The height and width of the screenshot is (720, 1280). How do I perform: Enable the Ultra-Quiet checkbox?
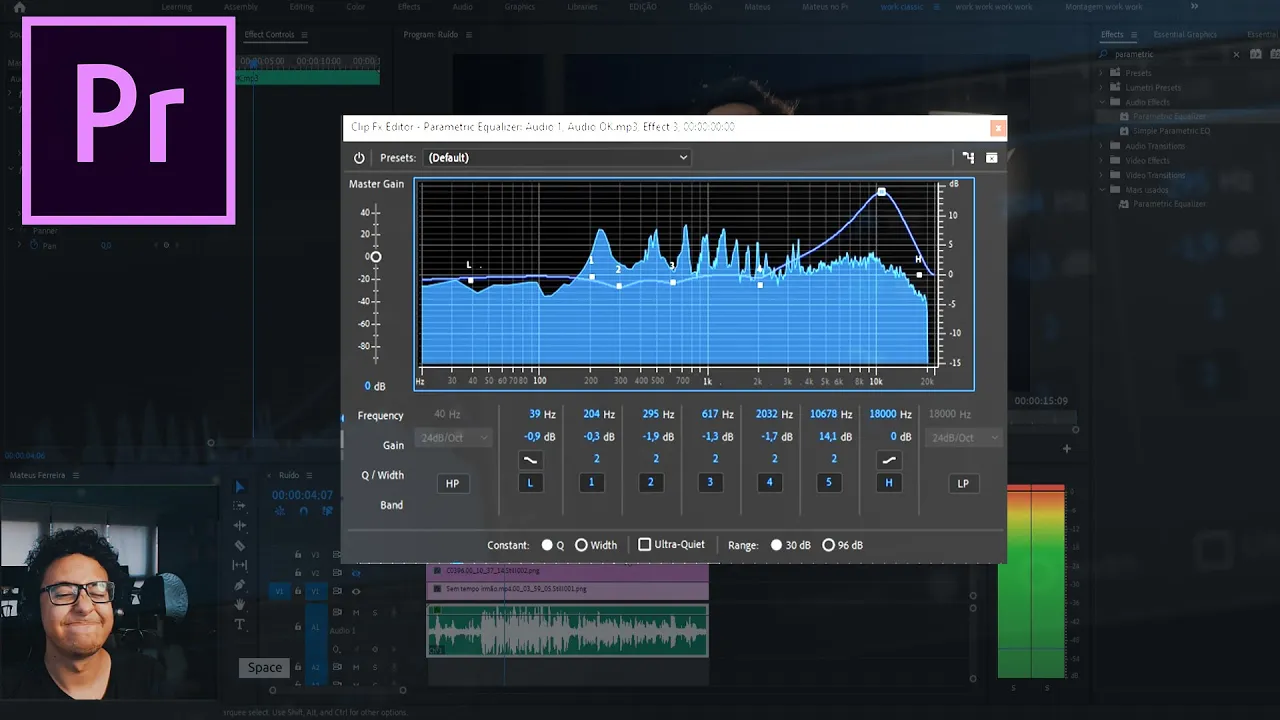coord(644,545)
